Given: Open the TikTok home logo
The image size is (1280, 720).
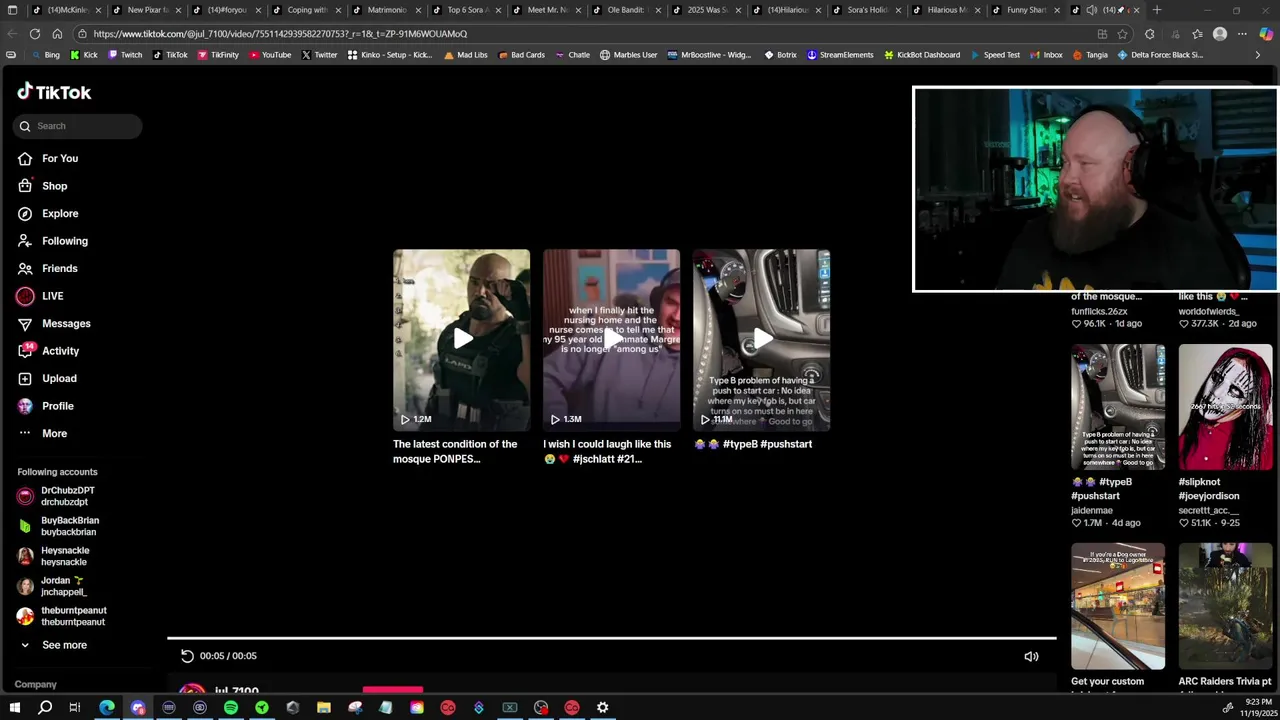Looking at the screenshot, I should pos(54,92).
